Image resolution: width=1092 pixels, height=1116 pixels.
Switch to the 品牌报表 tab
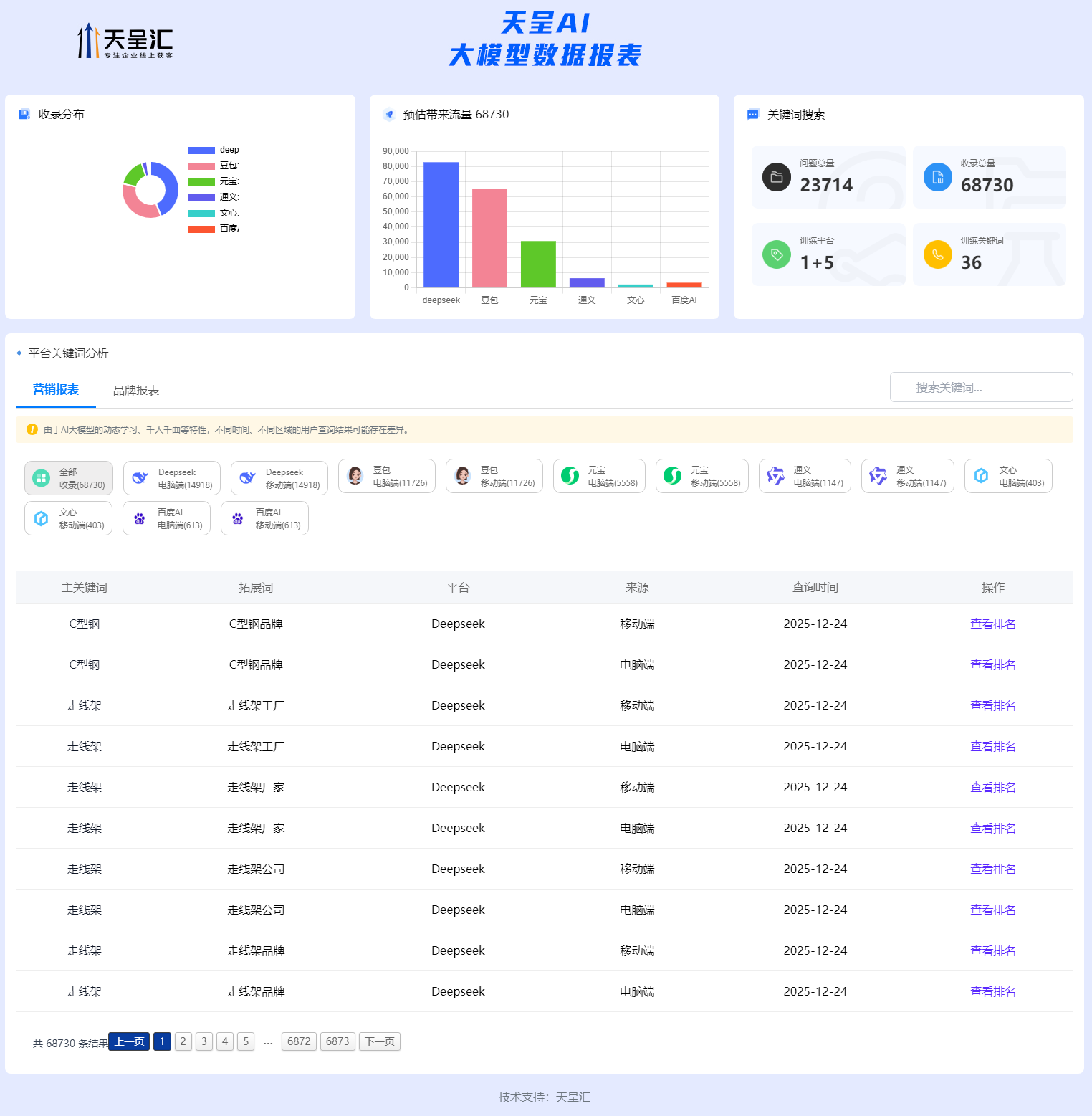(136, 390)
